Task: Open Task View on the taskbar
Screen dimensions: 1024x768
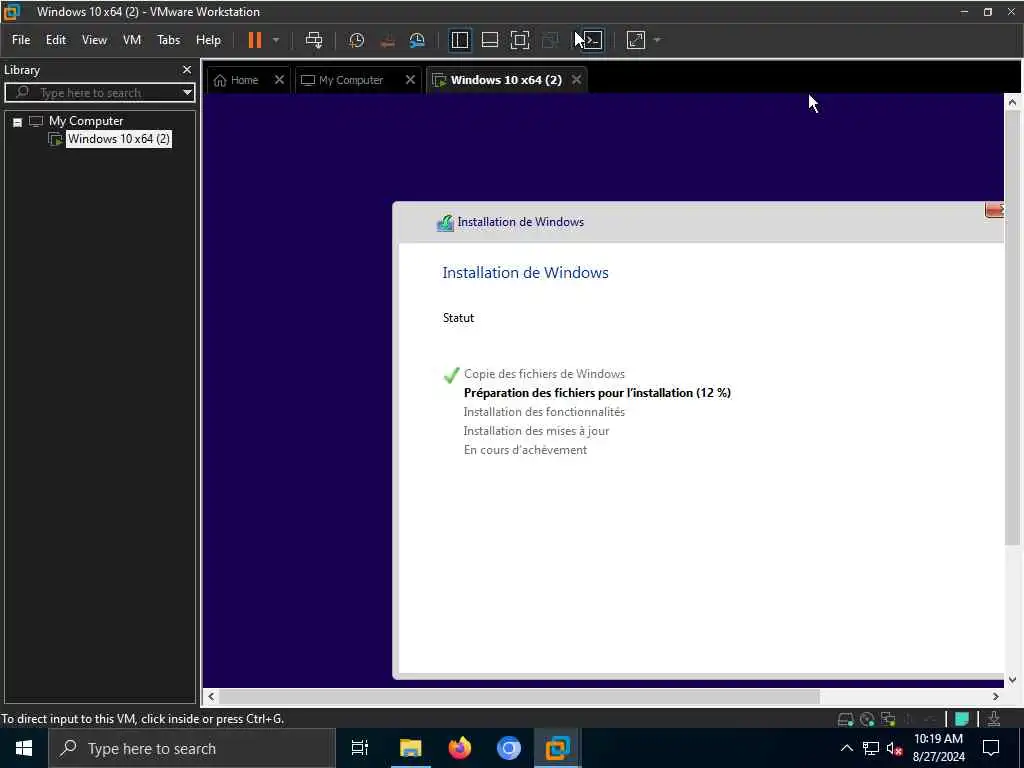Action: 360,748
